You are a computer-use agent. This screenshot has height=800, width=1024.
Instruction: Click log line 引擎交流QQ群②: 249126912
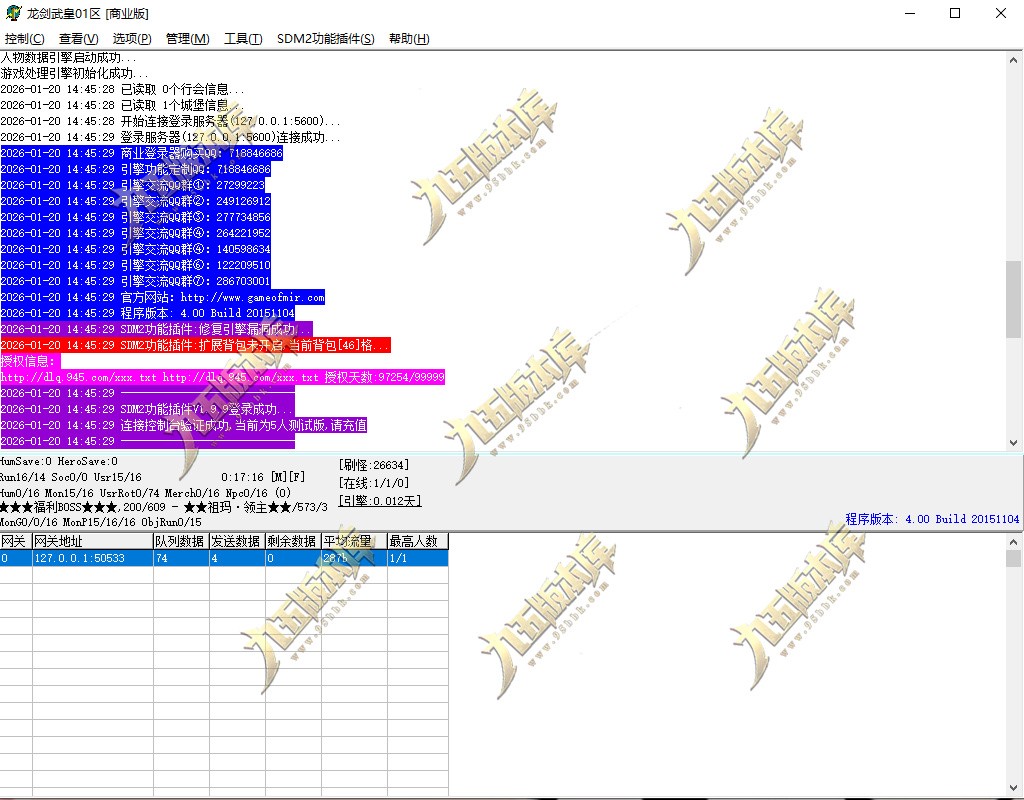click(135, 201)
